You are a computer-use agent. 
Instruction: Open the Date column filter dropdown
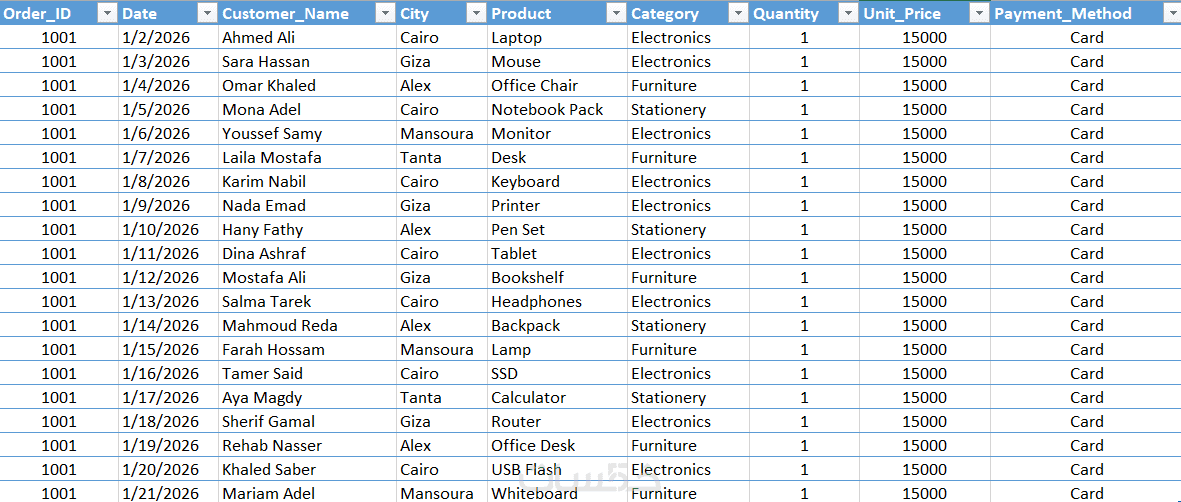(x=207, y=13)
